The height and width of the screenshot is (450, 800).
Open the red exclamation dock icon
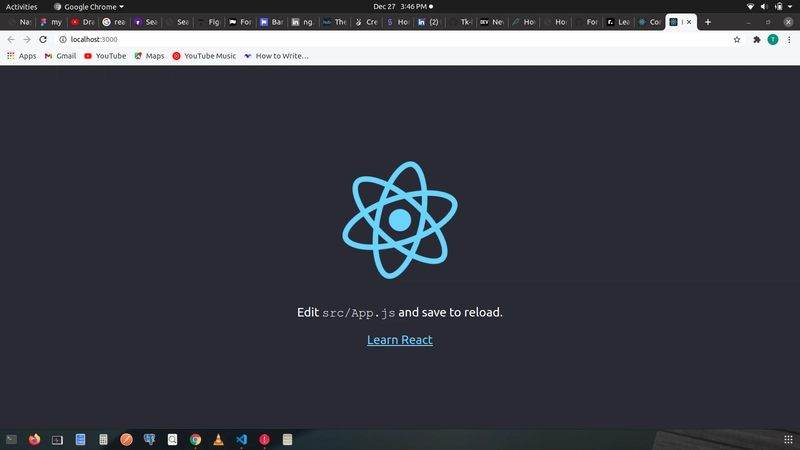tap(264, 439)
